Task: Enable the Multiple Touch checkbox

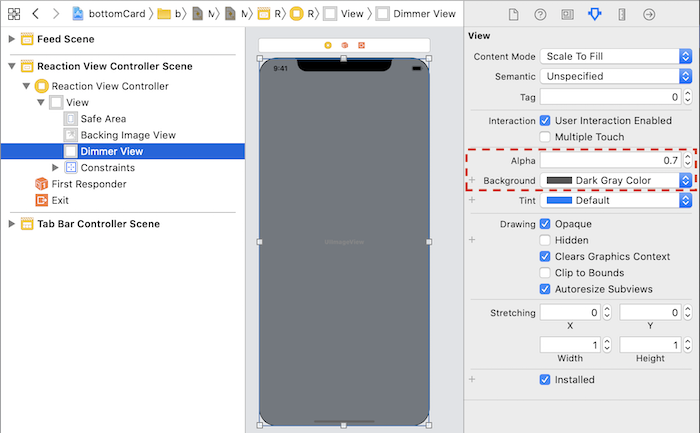Action: (x=546, y=137)
